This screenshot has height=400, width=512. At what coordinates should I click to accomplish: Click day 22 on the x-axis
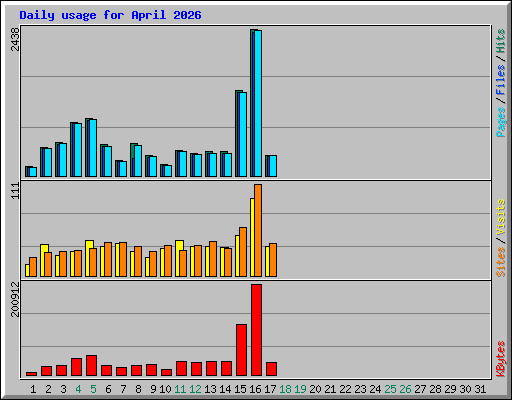[345, 389]
